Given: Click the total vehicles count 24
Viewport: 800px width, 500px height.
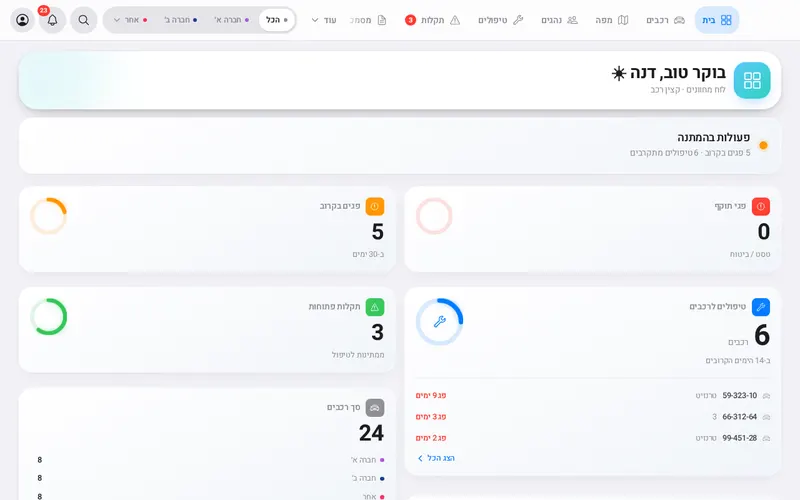Looking at the screenshot, I should click(x=371, y=433).
